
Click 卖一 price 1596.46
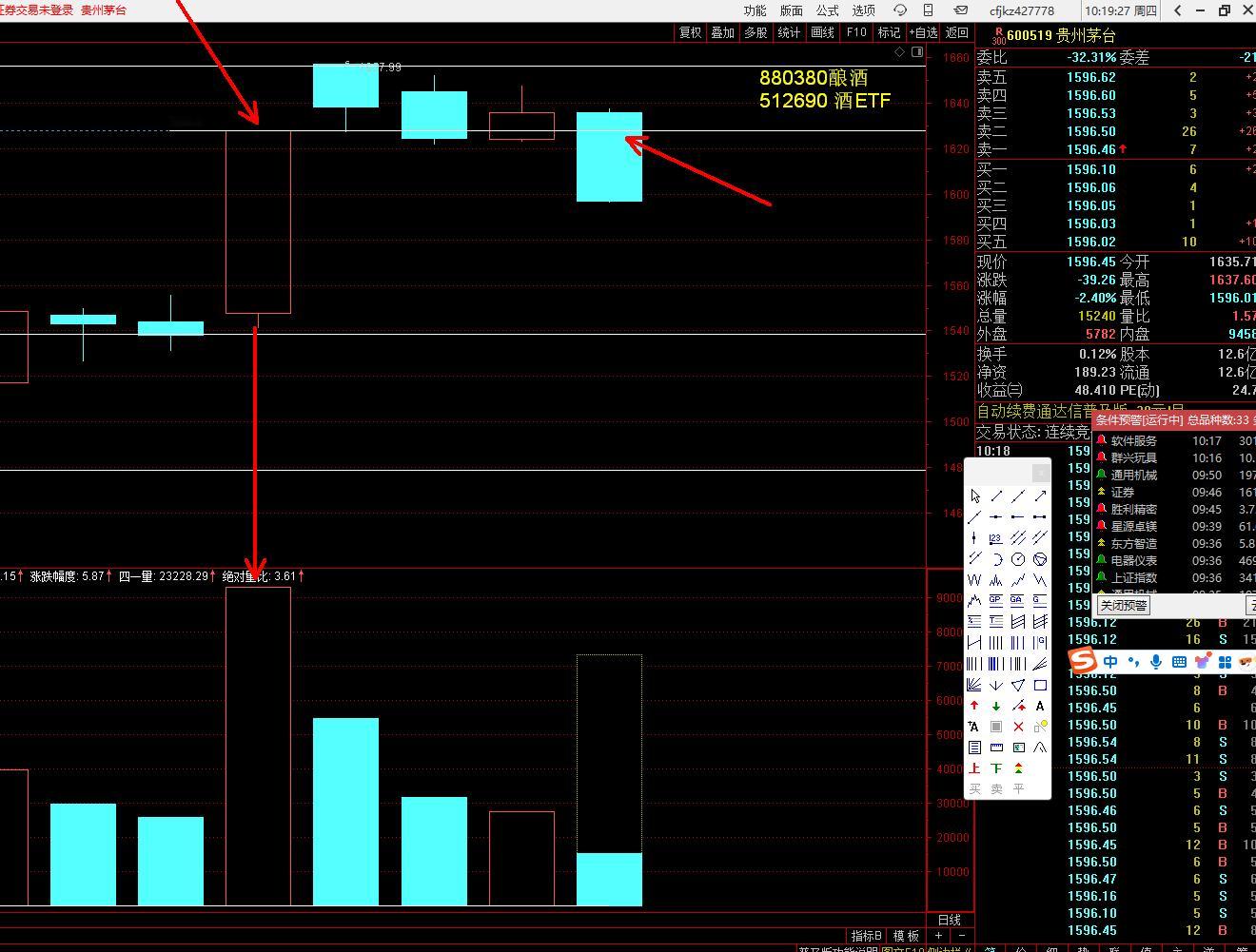(x=1090, y=149)
